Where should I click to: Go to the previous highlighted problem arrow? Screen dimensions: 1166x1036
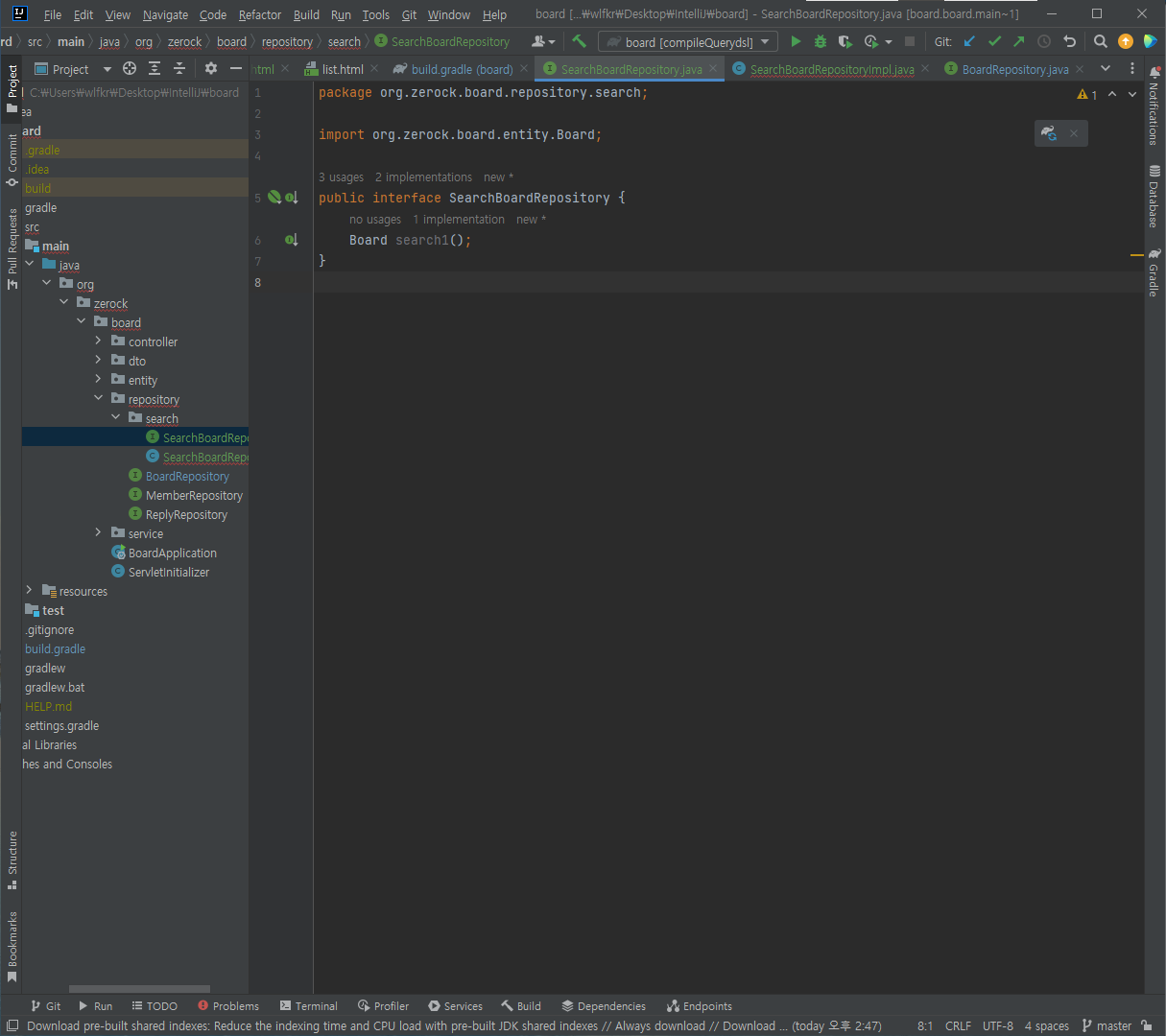pos(1112,94)
